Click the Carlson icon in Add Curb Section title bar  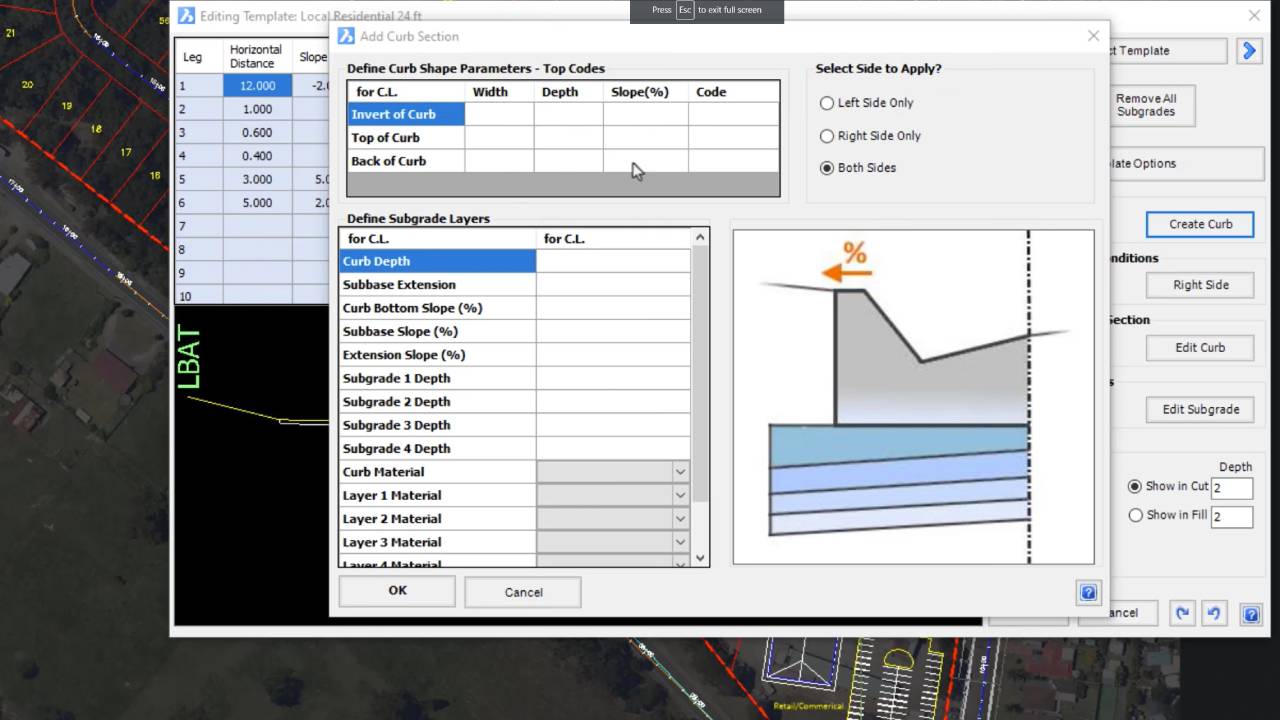point(346,36)
